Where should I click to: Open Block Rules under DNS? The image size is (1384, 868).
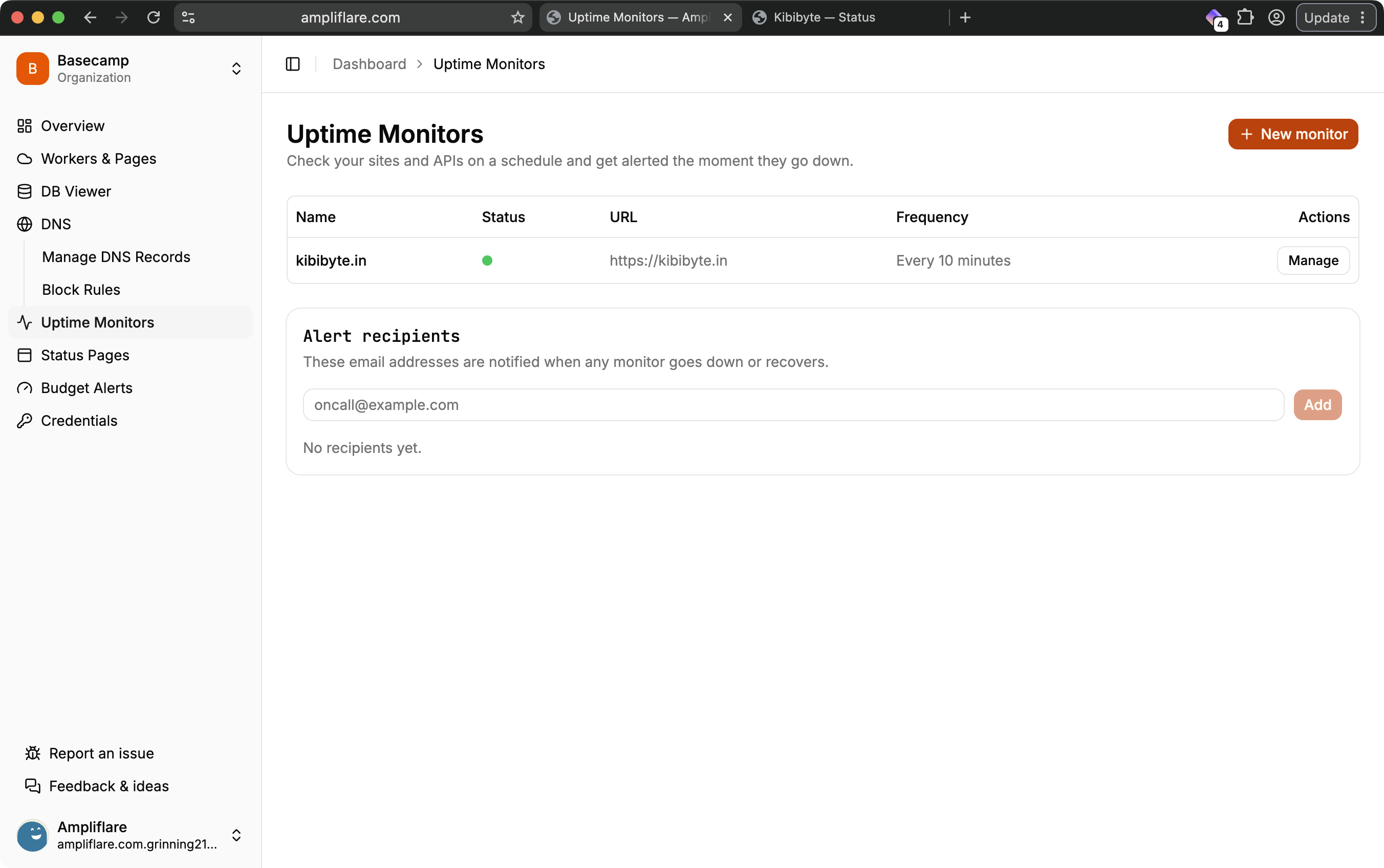pyautogui.click(x=81, y=289)
